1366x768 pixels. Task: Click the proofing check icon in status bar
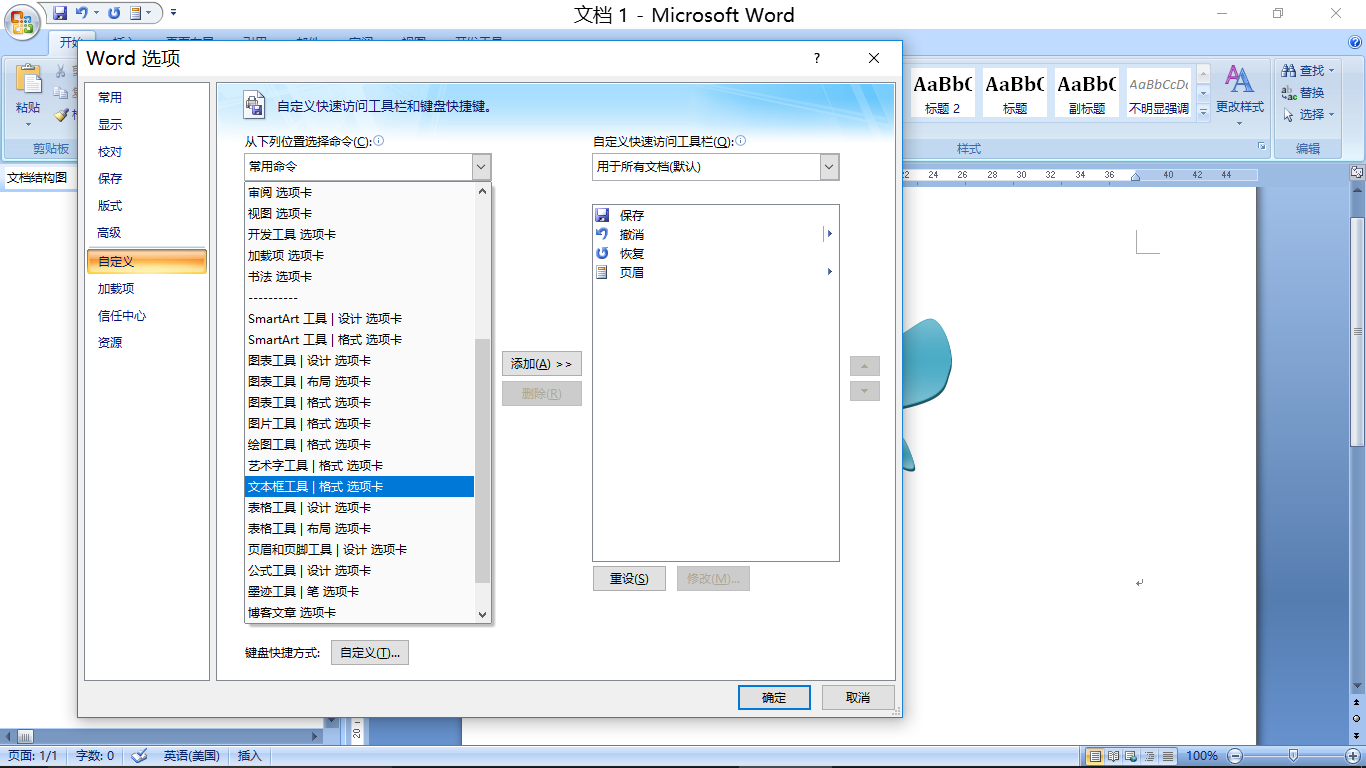click(139, 756)
